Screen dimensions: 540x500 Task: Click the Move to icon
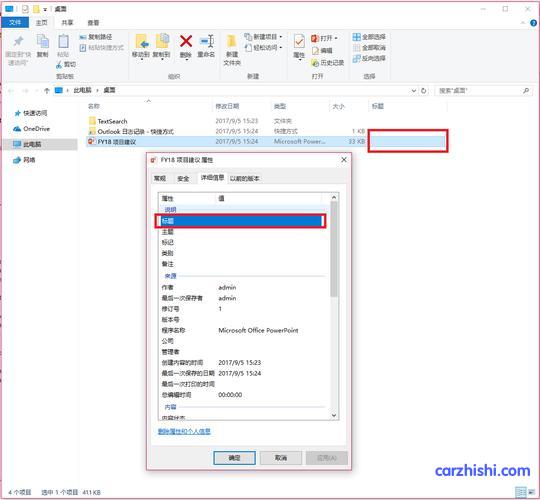pyautogui.click(x=141, y=41)
